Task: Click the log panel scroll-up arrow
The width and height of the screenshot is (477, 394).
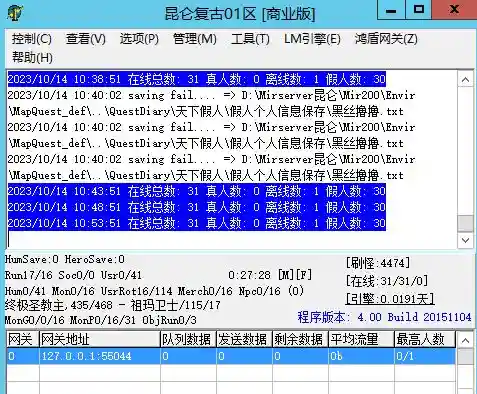Action: tap(466, 80)
